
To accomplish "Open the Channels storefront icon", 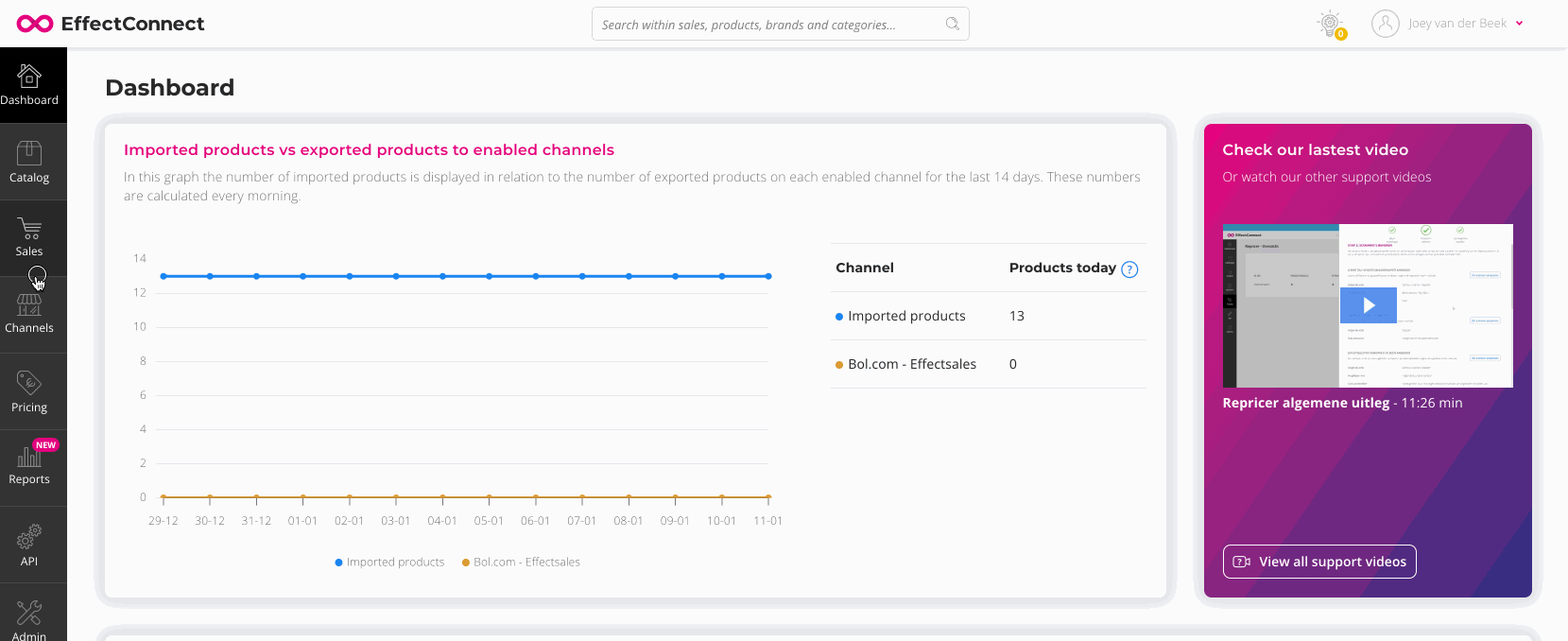I will pyautogui.click(x=29, y=305).
